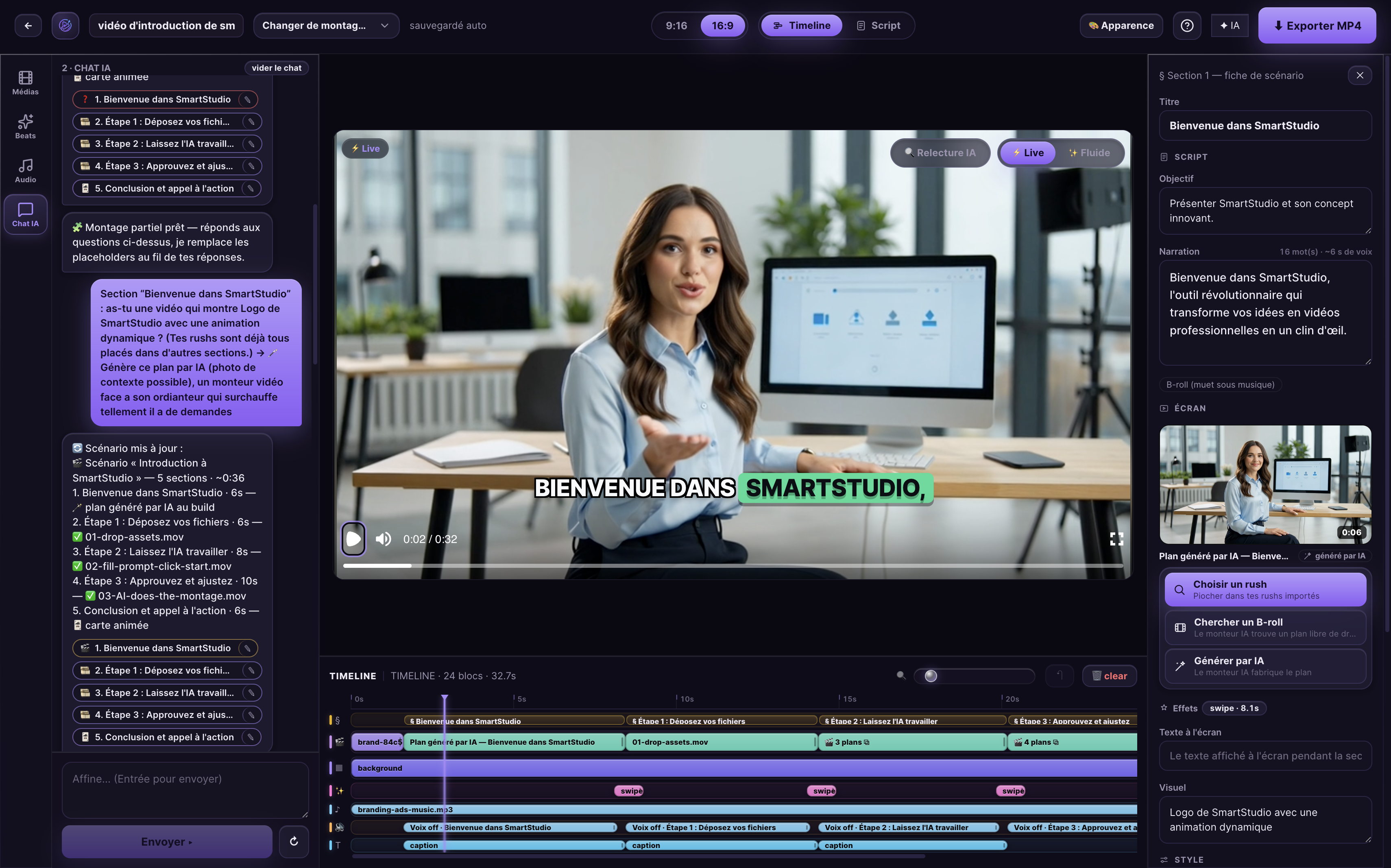Select the 01-drop-assets.mov timeline clip
This screenshot has width=1391, height=868.
point(721,742)
